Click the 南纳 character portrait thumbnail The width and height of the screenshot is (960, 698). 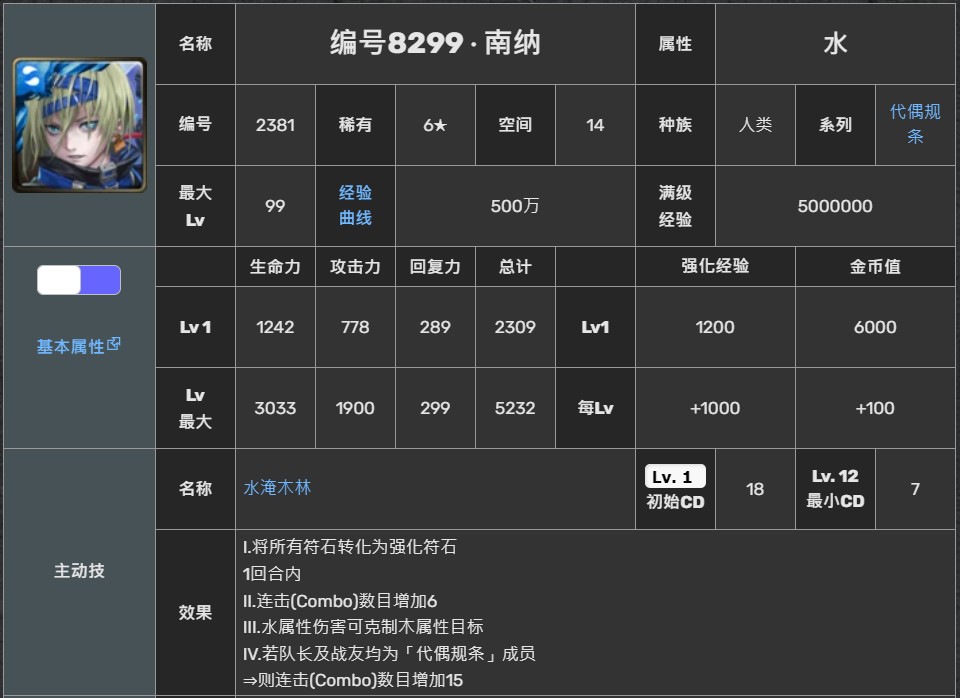tap(79, 125)
